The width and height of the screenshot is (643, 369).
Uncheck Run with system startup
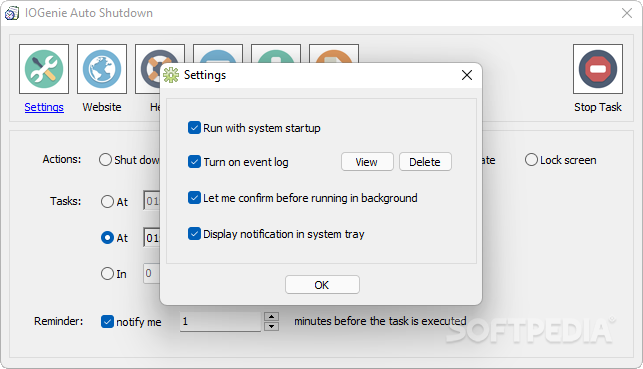click(194, 128)
